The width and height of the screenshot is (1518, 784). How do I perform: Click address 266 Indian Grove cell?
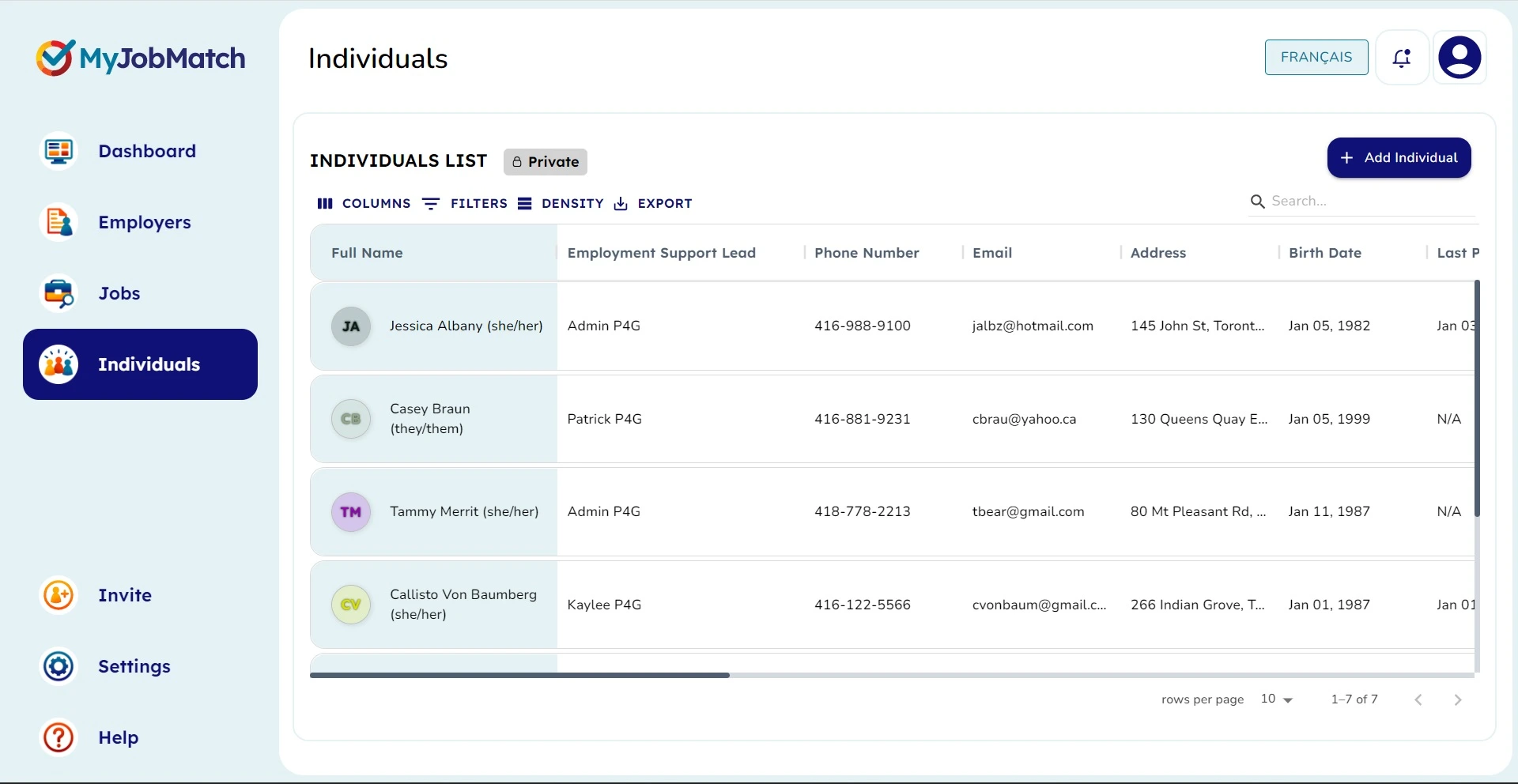[x=1198, y=605]
